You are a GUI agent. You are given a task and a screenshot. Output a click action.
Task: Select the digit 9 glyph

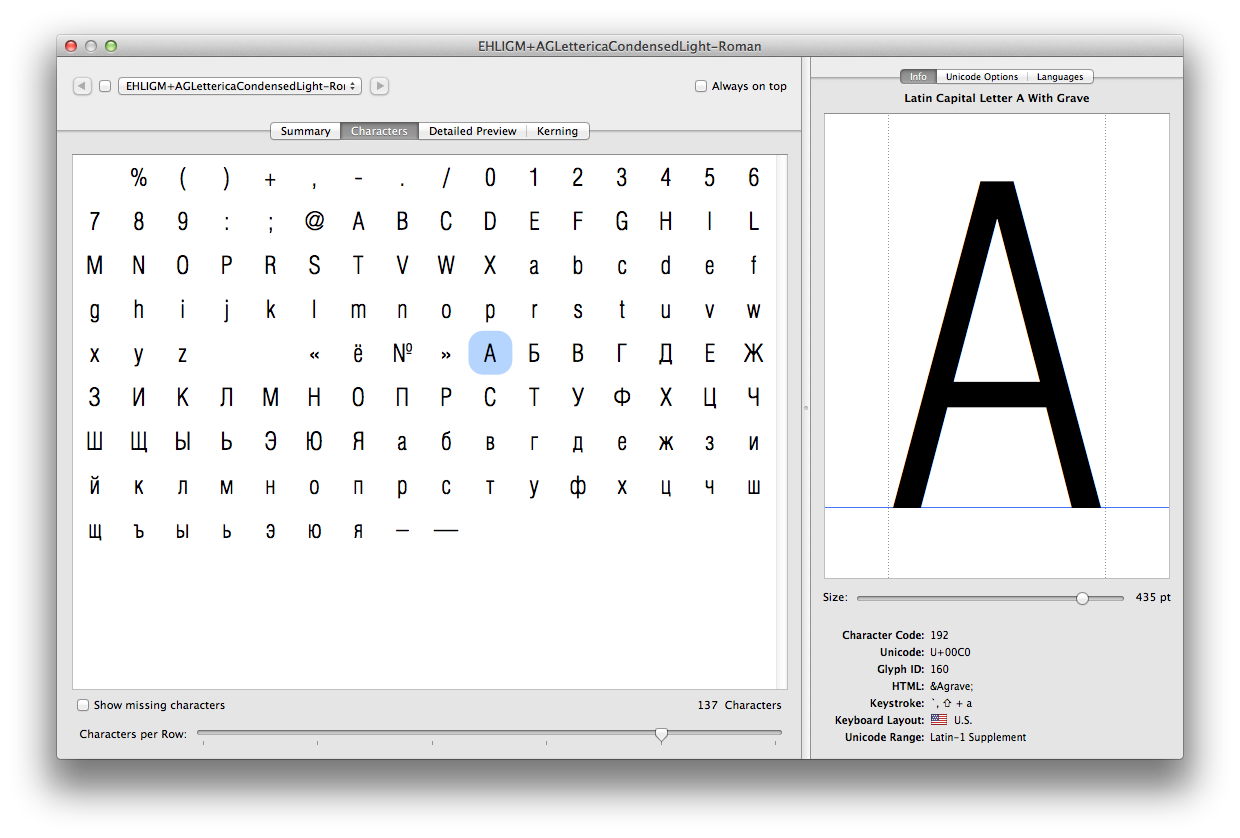click(x=182, y=222)
